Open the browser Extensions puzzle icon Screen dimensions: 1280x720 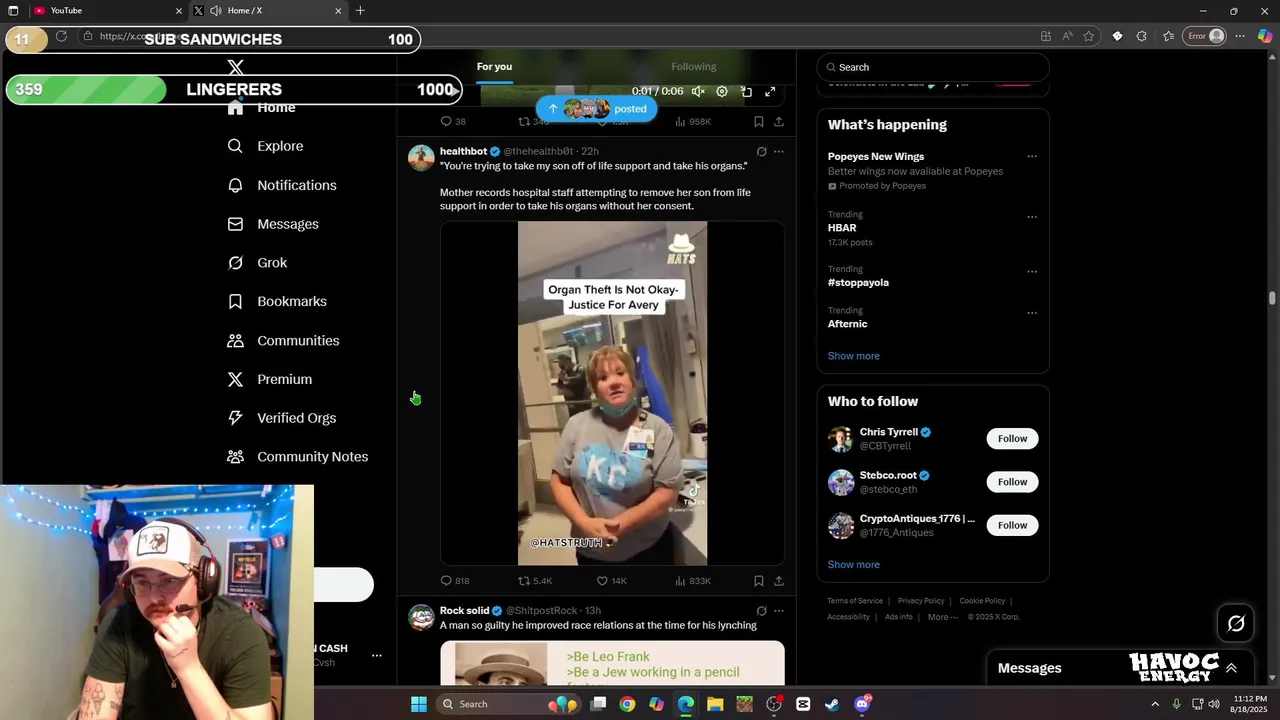pyautogui.click(x=1142, y=36)
